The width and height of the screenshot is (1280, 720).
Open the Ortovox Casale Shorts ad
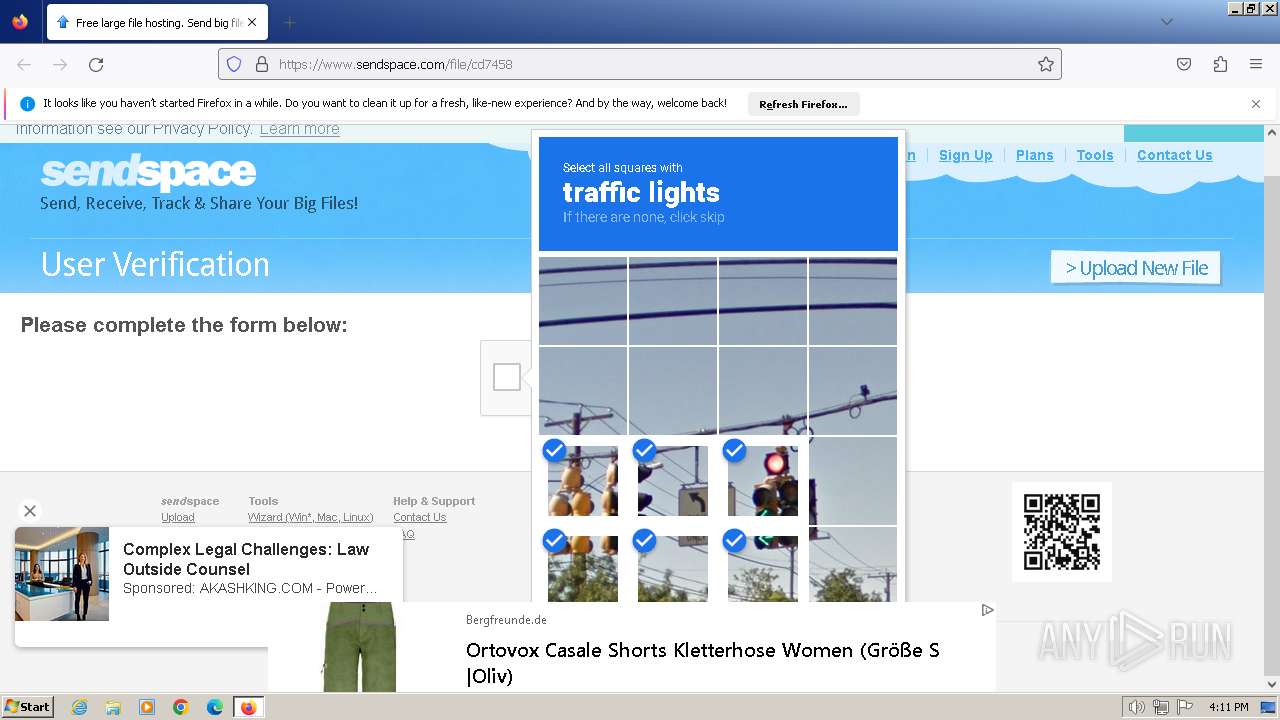(x=703, y=663)
